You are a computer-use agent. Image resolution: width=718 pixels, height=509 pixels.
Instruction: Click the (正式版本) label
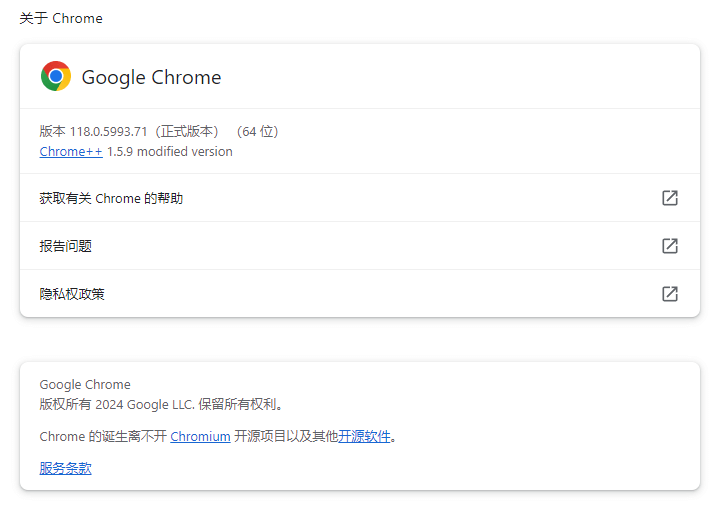coord(186,132)
